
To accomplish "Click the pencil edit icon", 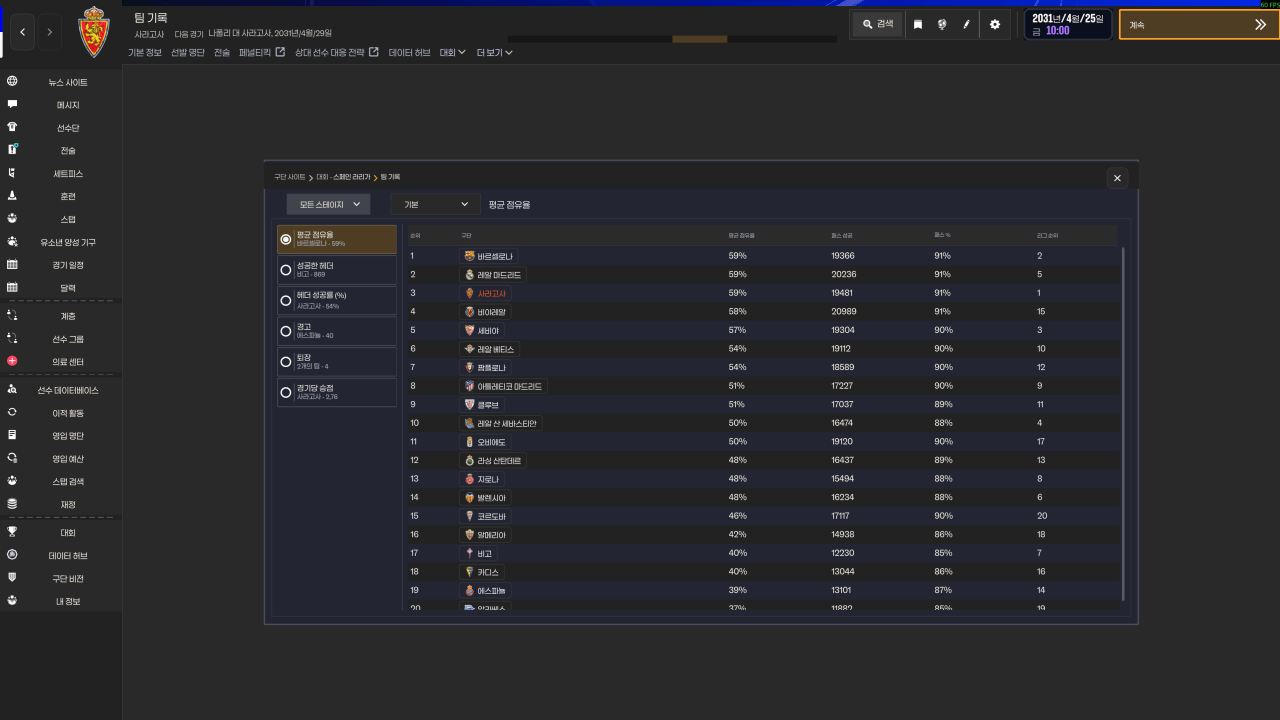I will point(967,24).
